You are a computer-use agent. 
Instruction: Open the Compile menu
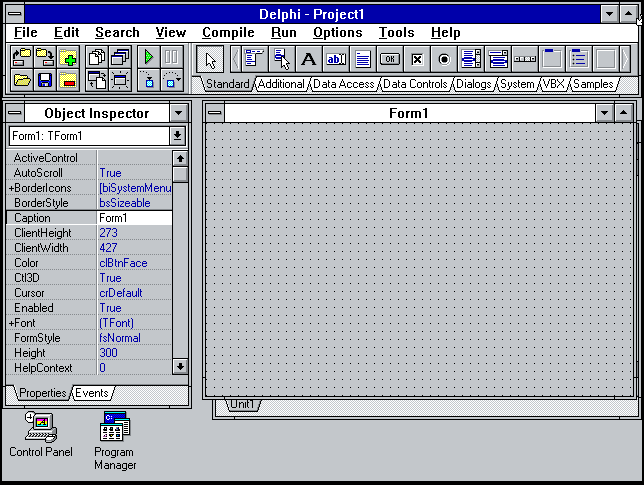click(228, 33)
